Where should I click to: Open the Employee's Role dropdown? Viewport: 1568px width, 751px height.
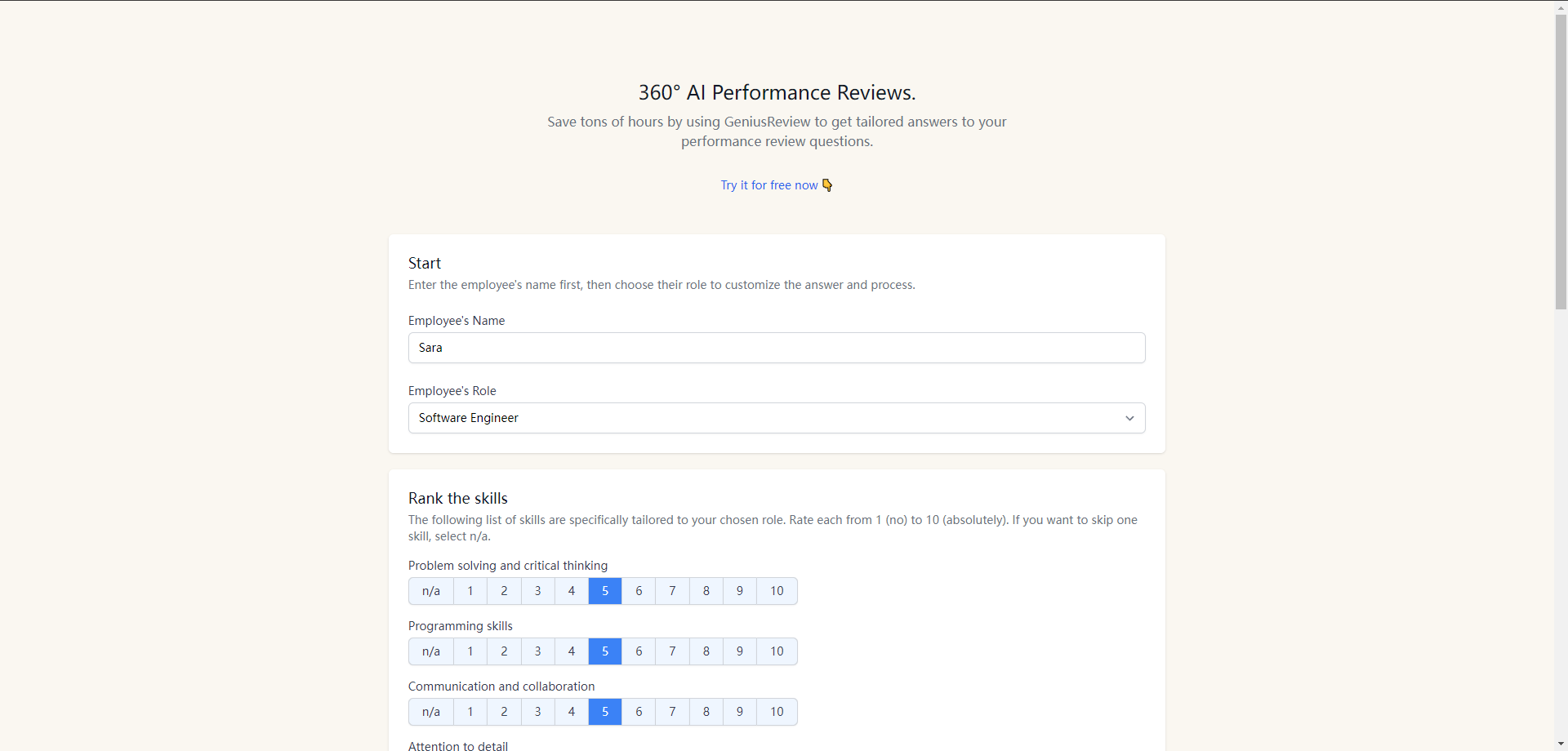click(x=776, y=418)
